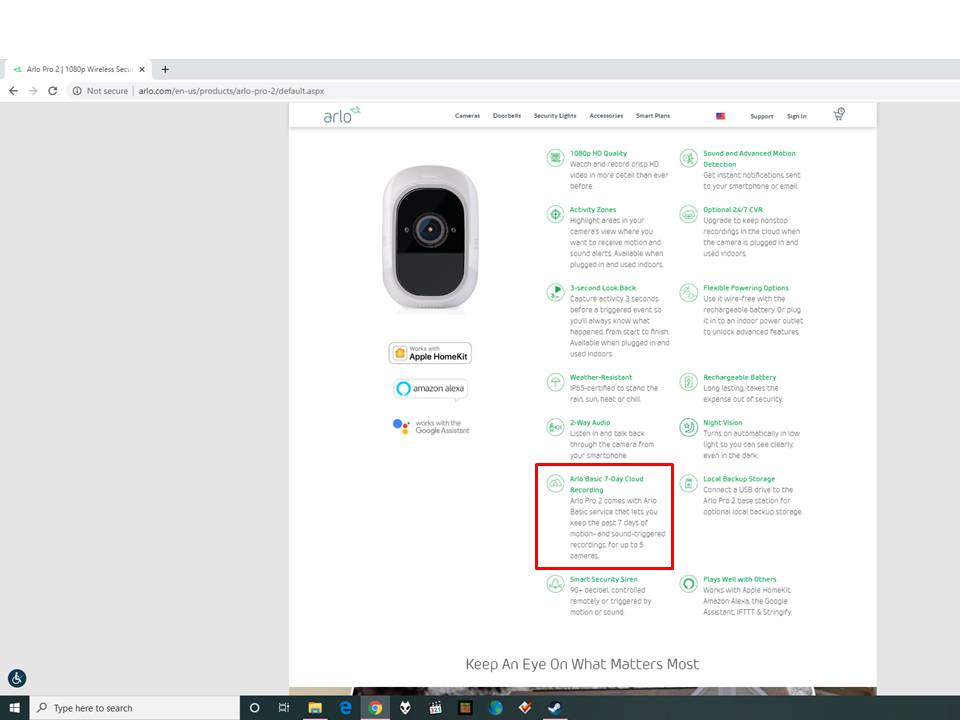Click the Support link
This screenshot has width=960, height=720.
[761, 116]
